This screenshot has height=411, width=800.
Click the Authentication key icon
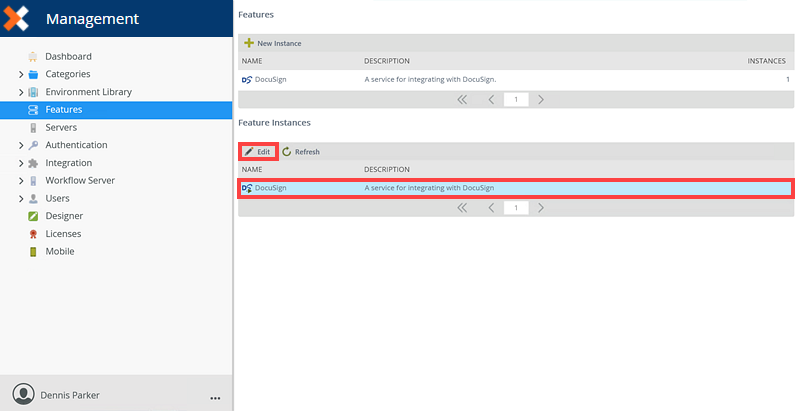pyautogui.click(x=33, y=145)
